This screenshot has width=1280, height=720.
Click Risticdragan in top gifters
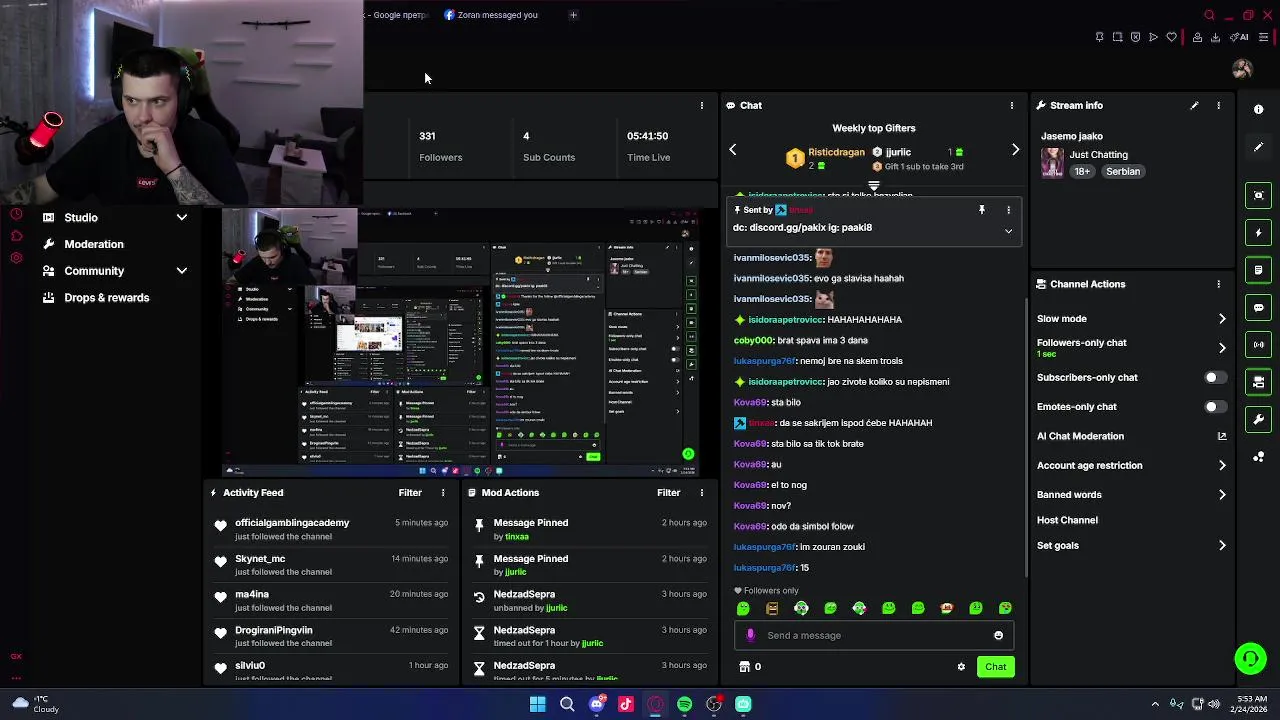pos(836,152)
